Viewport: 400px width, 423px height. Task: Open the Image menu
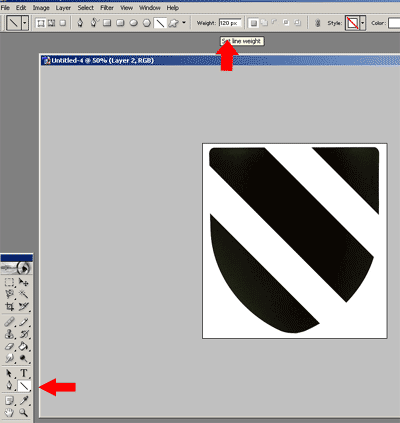coord(41,7)
